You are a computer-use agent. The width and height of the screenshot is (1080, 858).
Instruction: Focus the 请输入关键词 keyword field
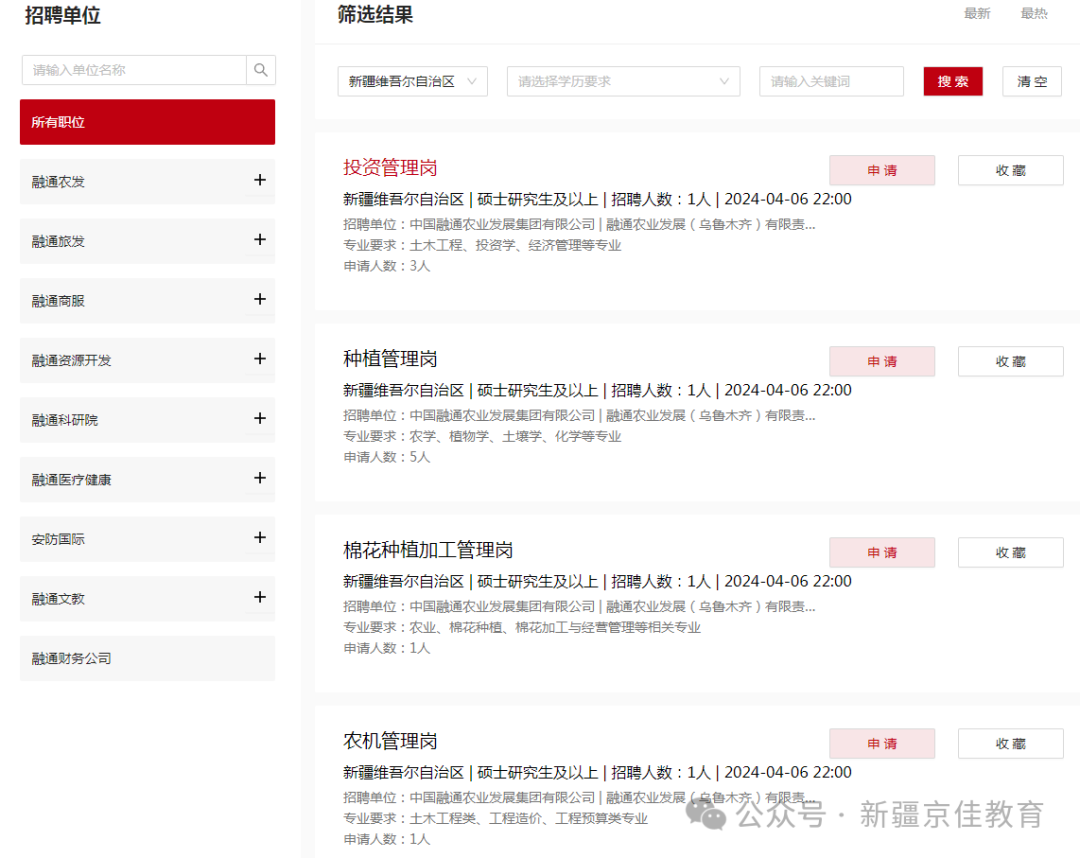coord(831,81)
